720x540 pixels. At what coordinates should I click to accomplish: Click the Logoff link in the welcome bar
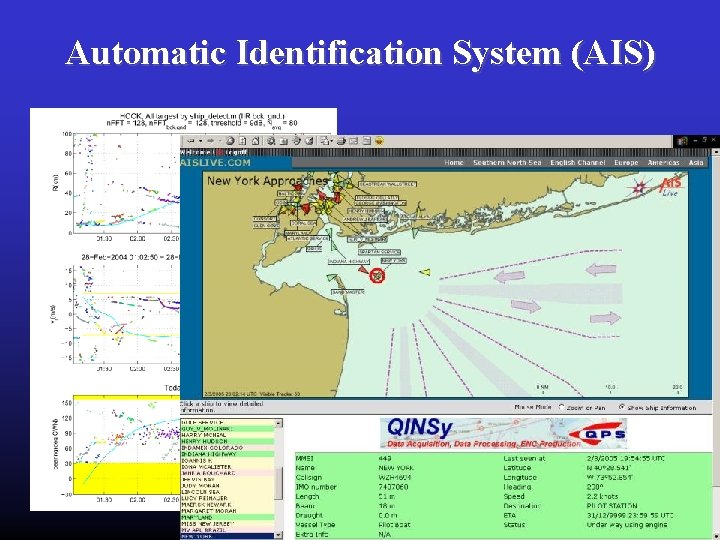236,152
